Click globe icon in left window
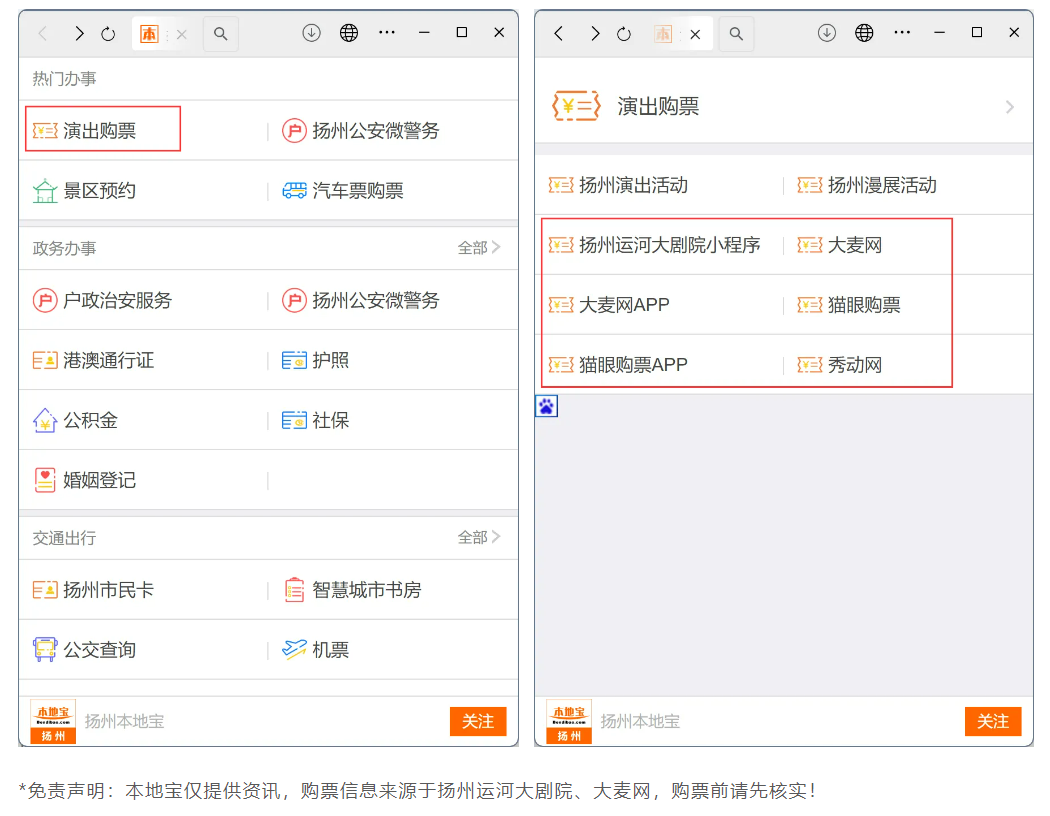 pos(349,32)
